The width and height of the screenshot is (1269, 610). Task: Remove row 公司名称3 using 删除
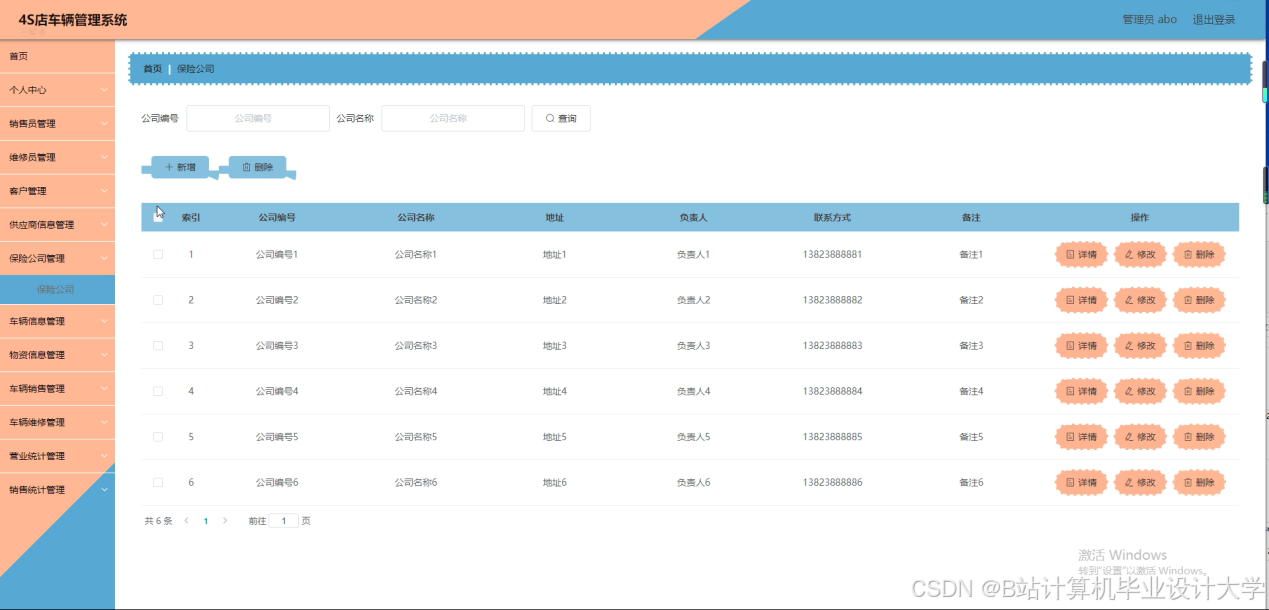(1199, 345)
